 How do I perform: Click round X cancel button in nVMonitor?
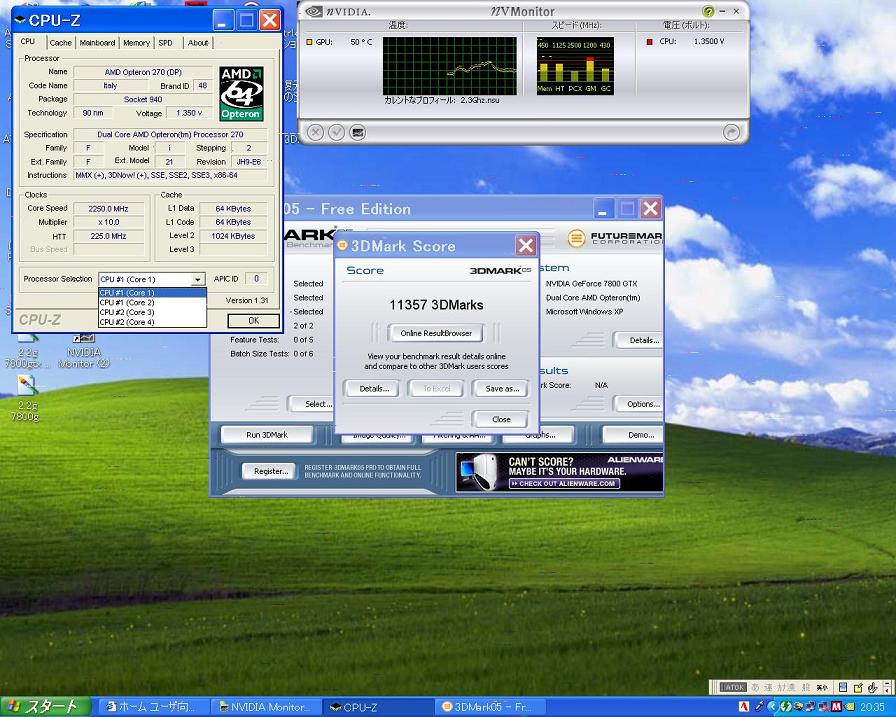[x=315, y=133]
